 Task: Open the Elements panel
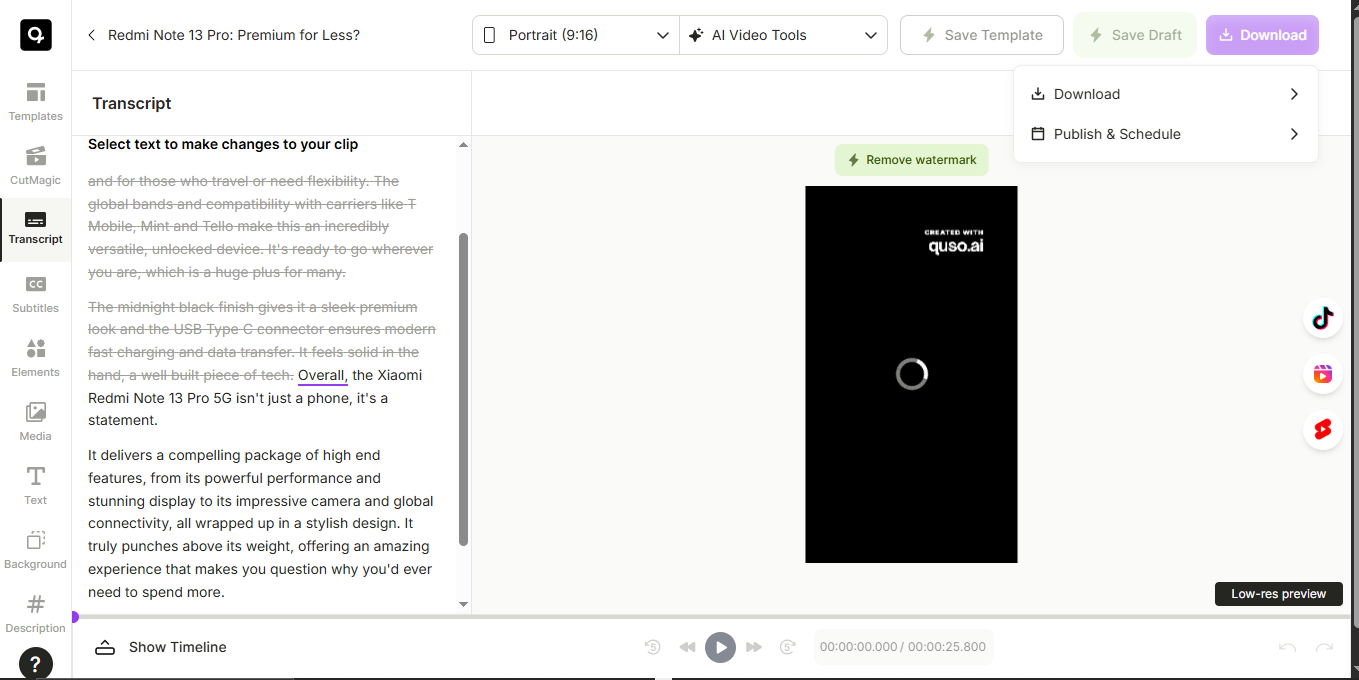click(x=36, y=358)
